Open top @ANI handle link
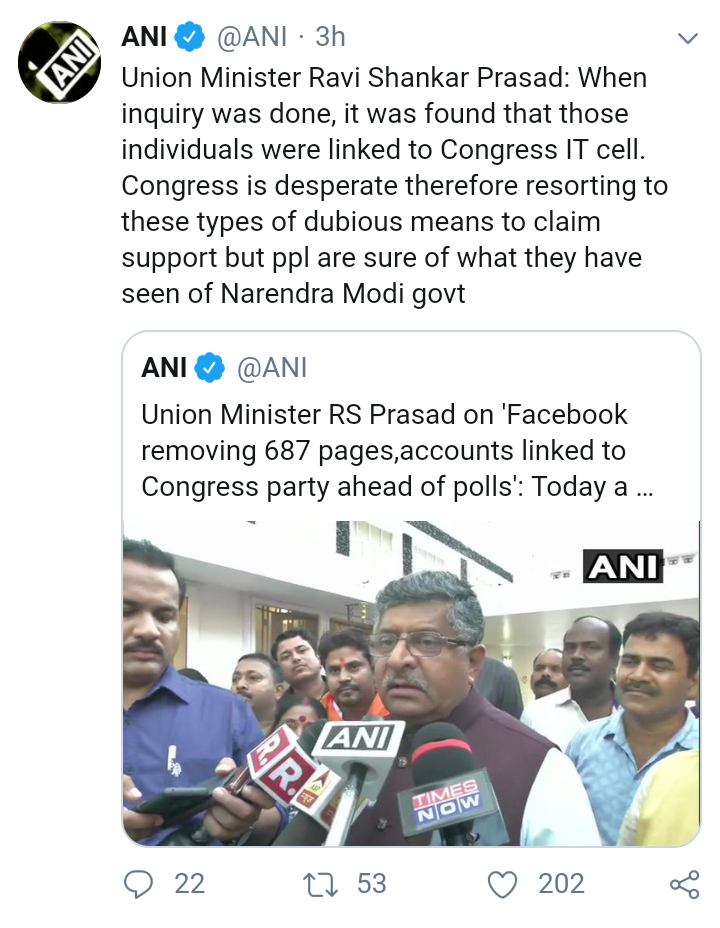The height and width of the screenshot is (928, 720). point(252,37)
